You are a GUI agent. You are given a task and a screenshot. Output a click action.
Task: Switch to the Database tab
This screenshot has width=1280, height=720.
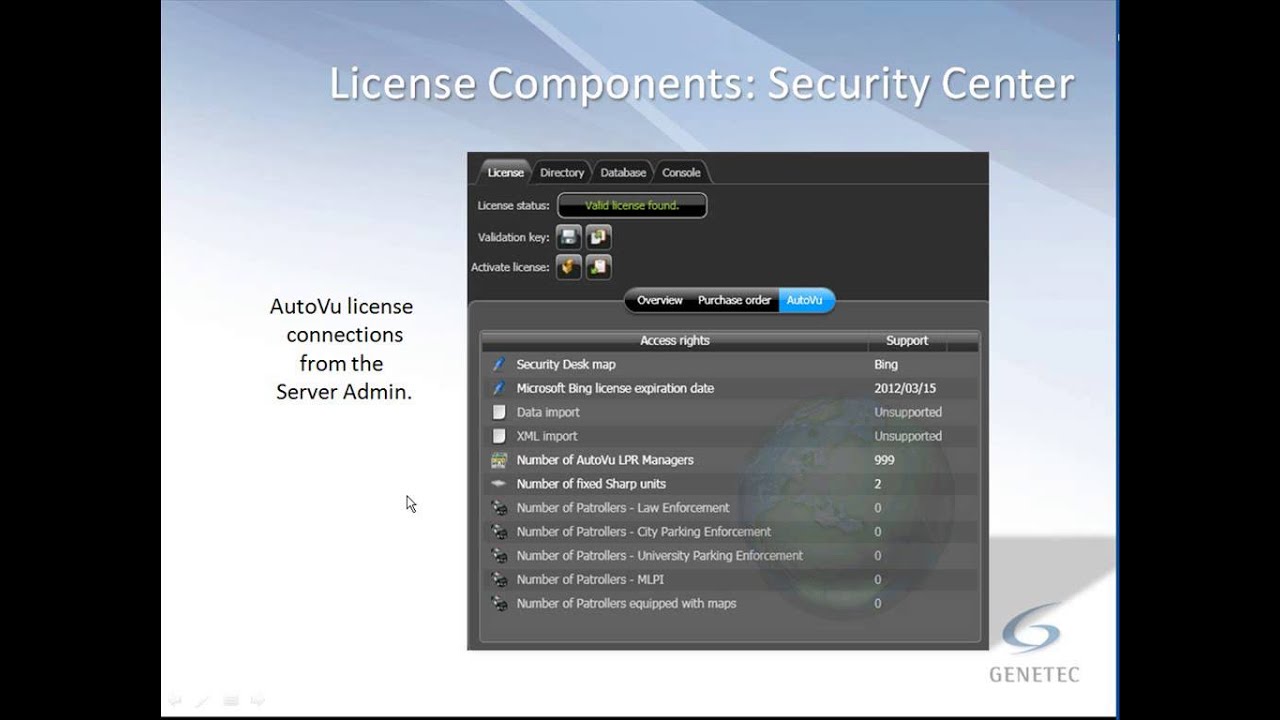(623, 172)
